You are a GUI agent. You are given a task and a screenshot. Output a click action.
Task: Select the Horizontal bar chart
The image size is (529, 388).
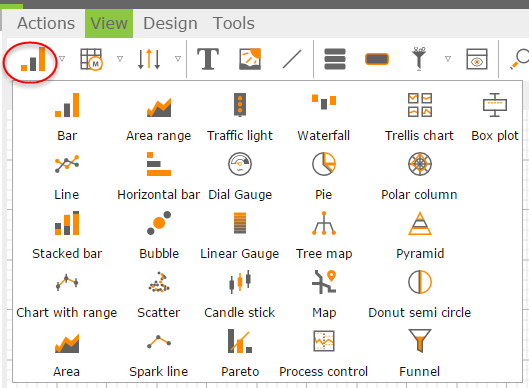pyautogui.click(x=159, y=176)
